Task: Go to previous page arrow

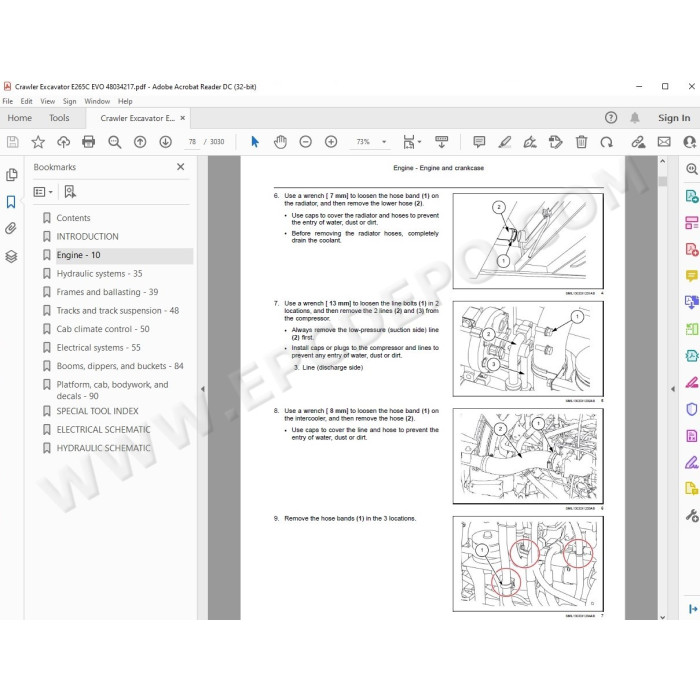Action: coord(140,142)
